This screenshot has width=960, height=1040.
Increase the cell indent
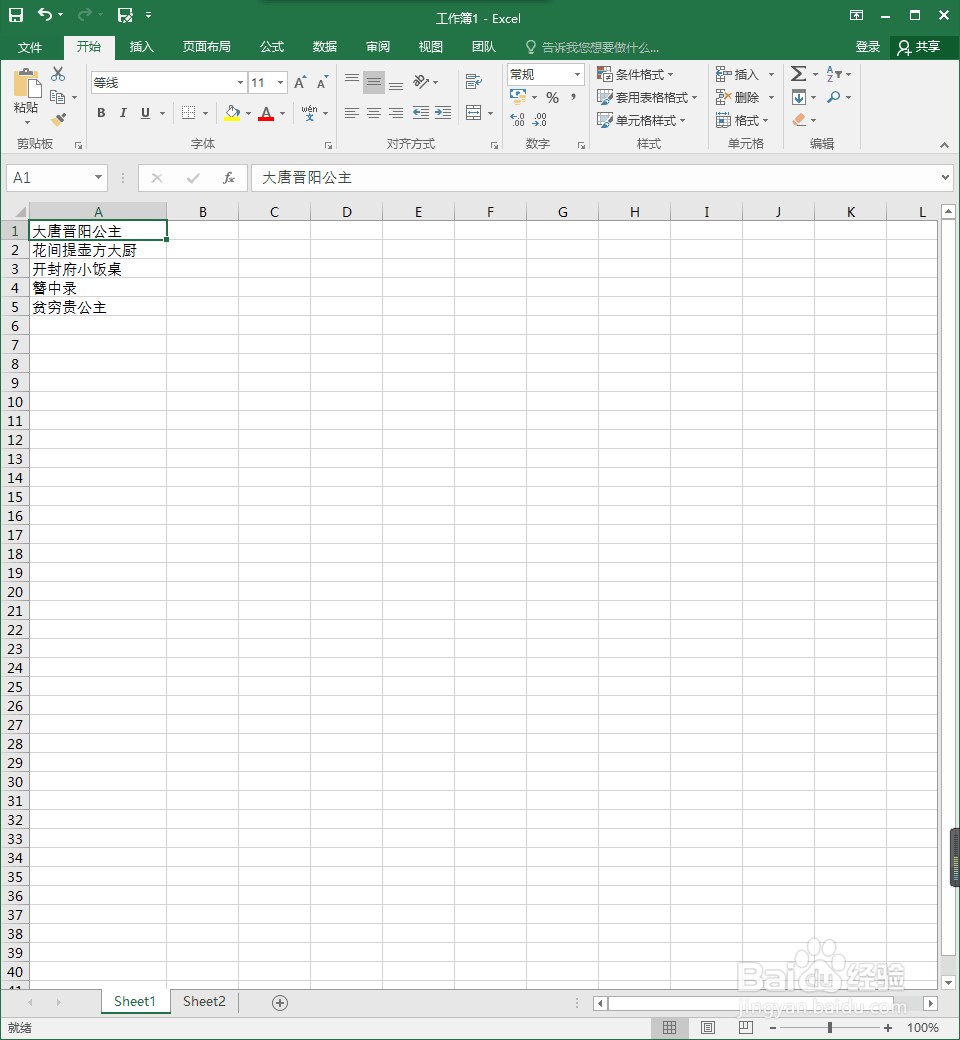click(x=443, y=113)
